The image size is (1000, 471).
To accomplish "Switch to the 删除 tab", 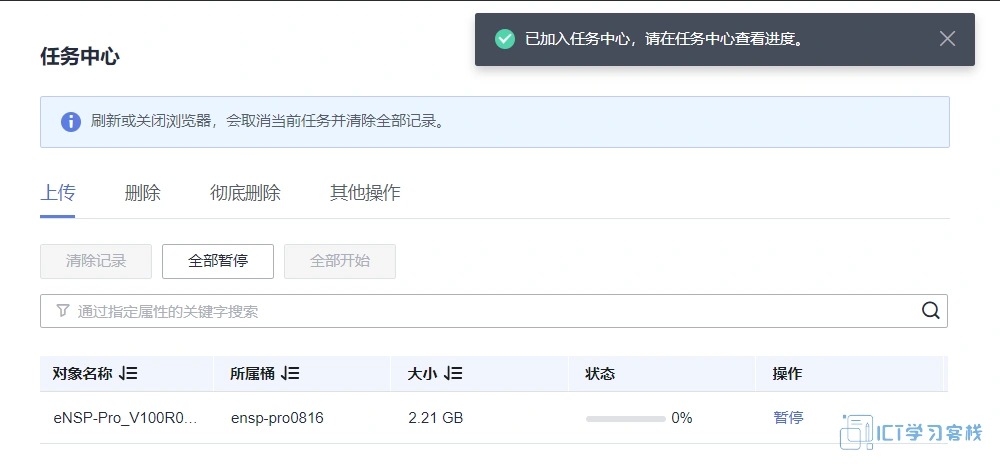I will [143, 192].
